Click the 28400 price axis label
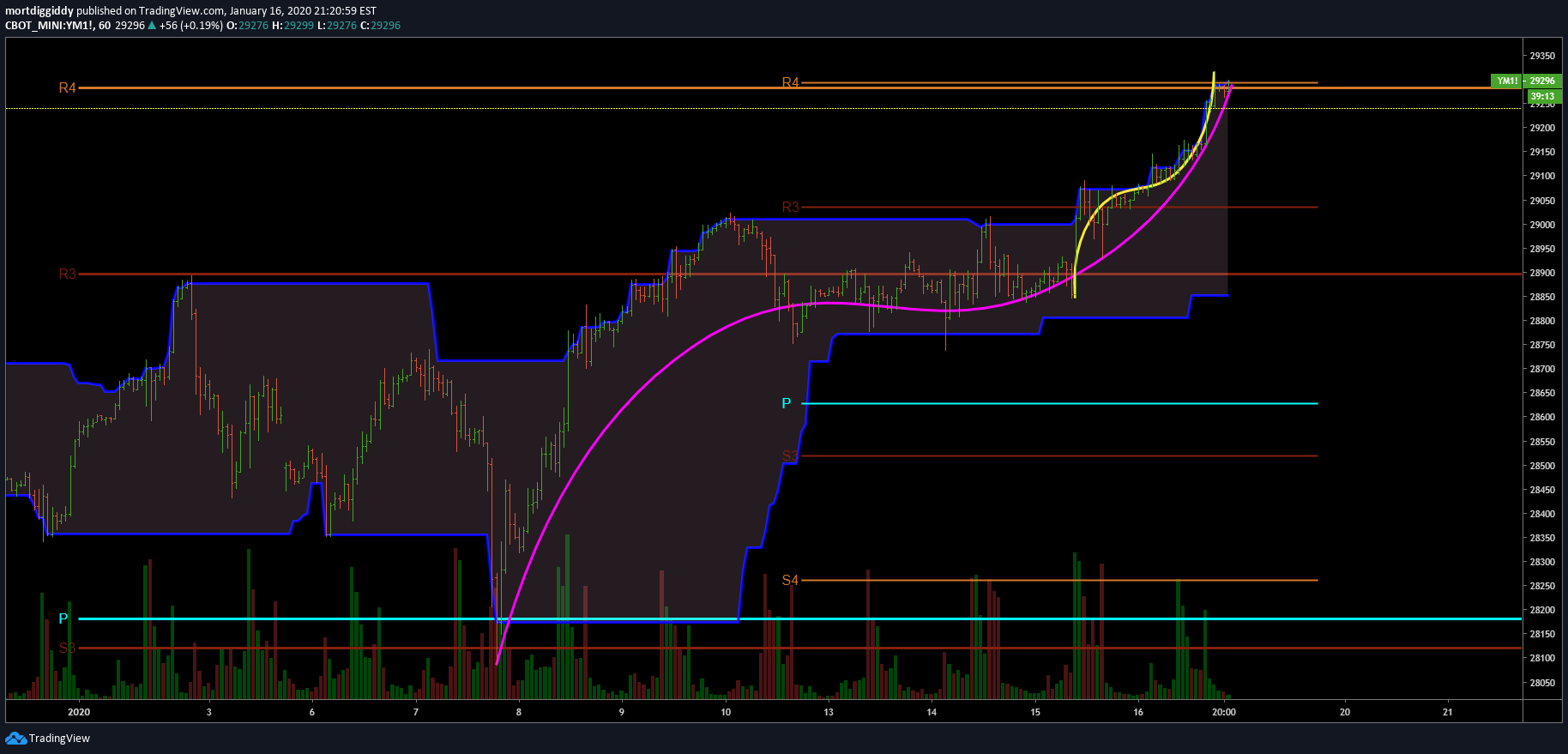This screenshot has height=754, width=1568. [x=1542, y=514]
